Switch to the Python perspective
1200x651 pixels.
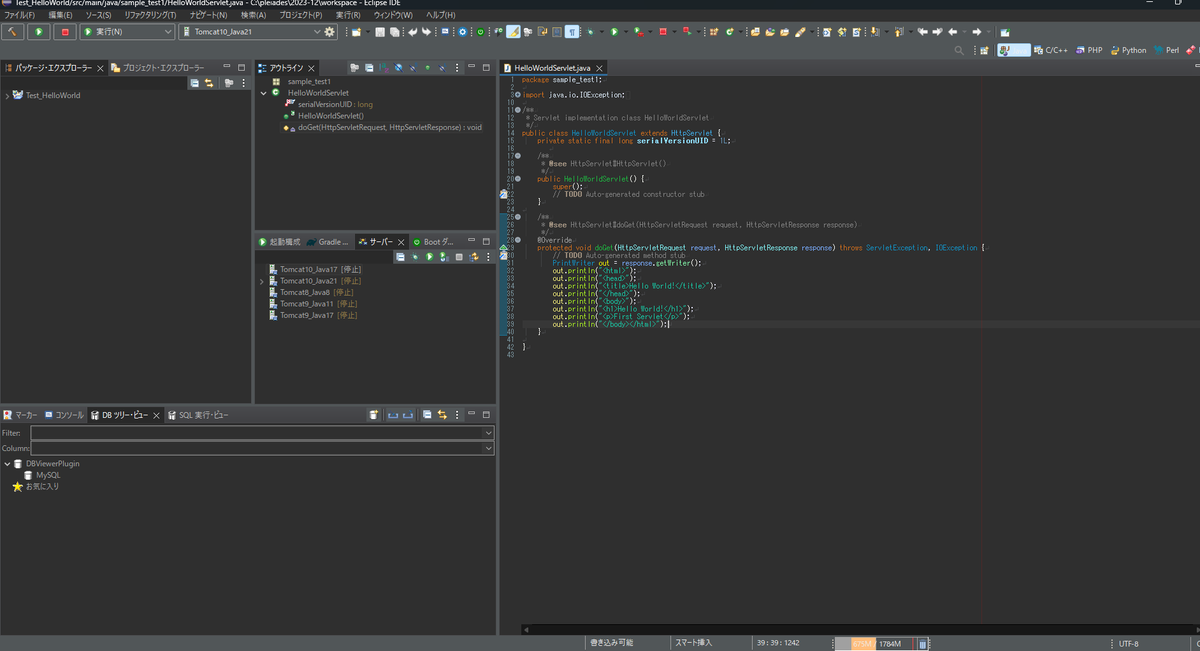tap(1127, 50)
